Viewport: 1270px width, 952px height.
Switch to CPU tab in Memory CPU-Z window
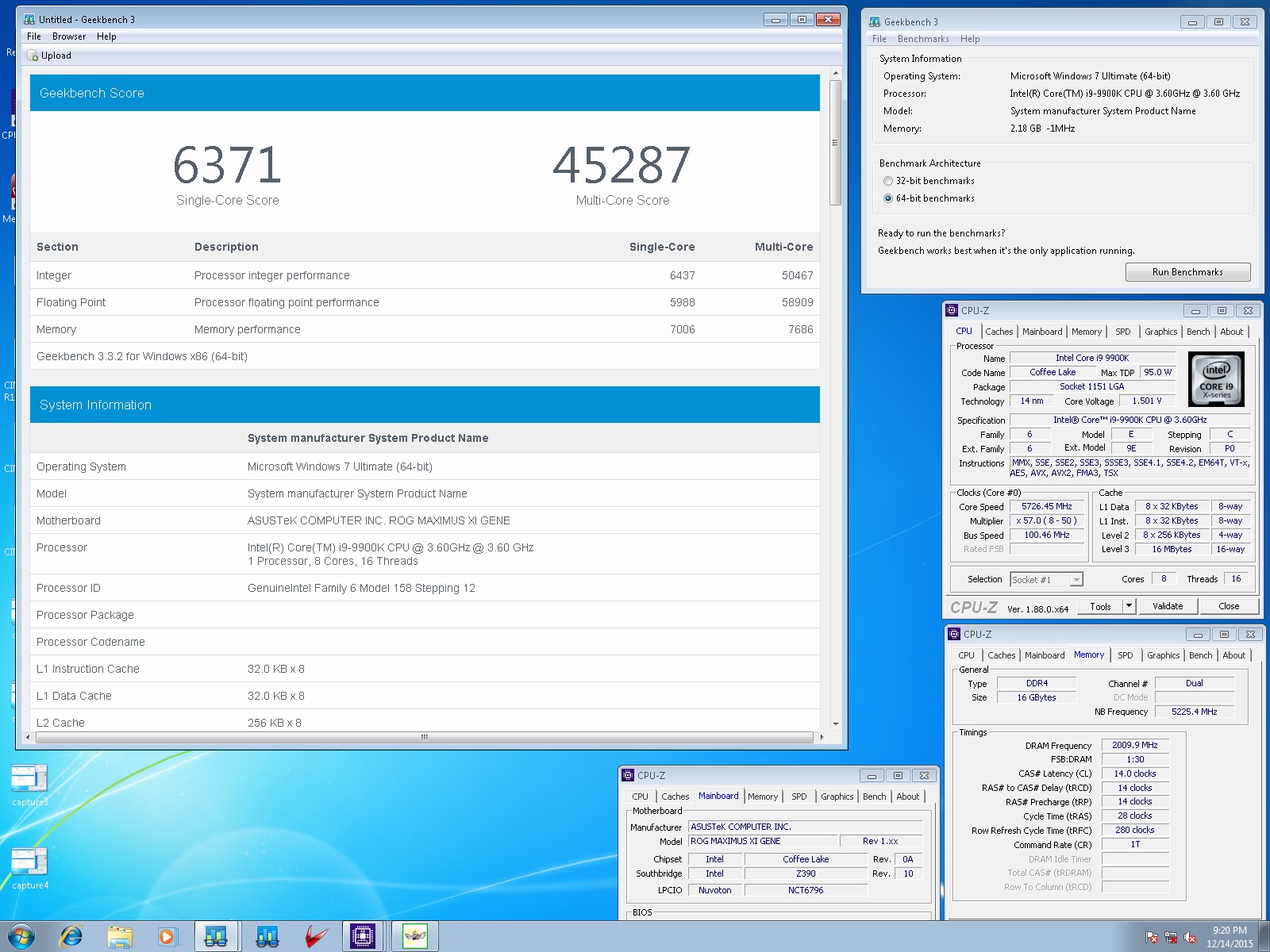pos(966,655)
